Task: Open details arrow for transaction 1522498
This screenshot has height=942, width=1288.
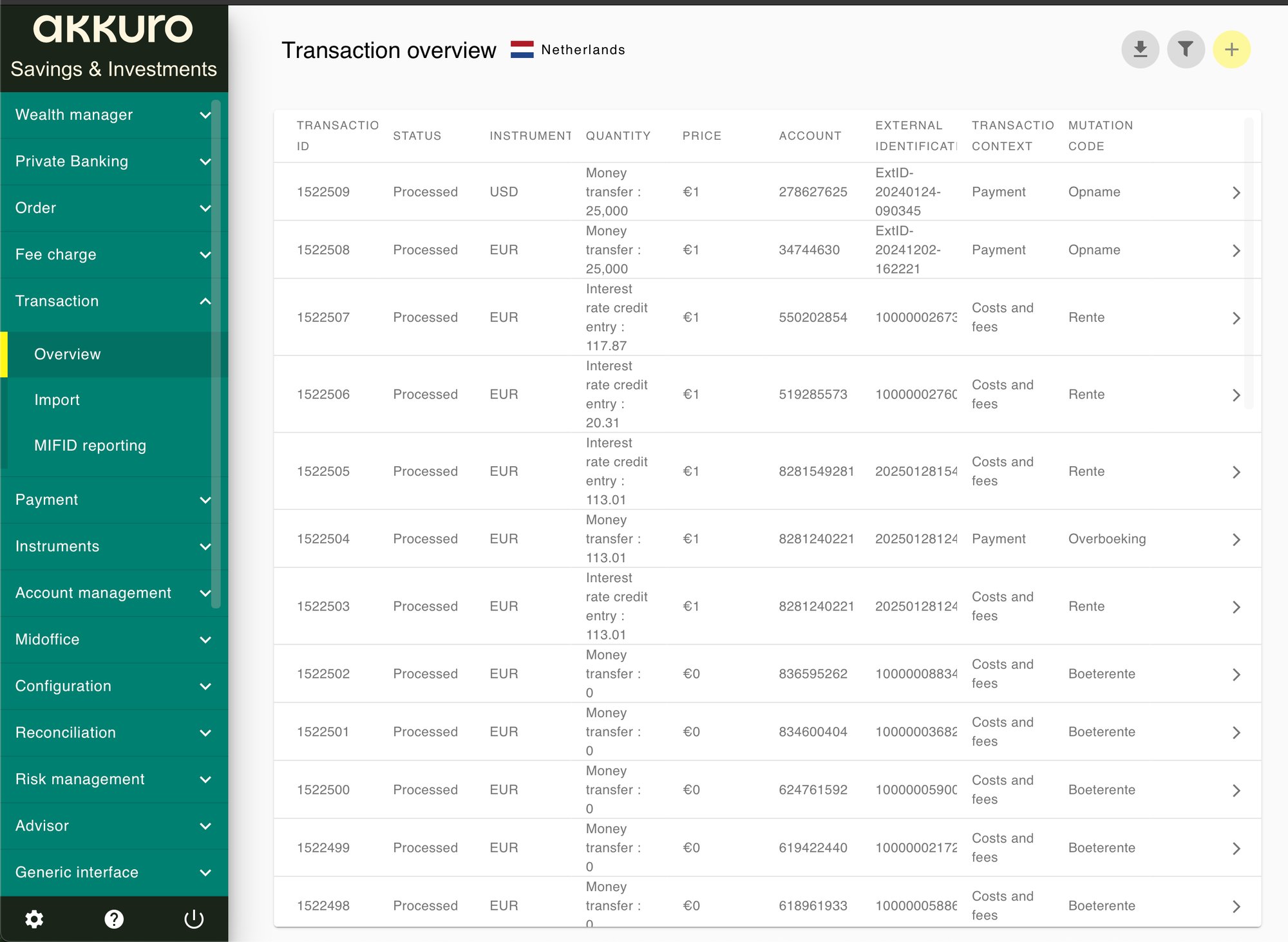Action: 1236,906
